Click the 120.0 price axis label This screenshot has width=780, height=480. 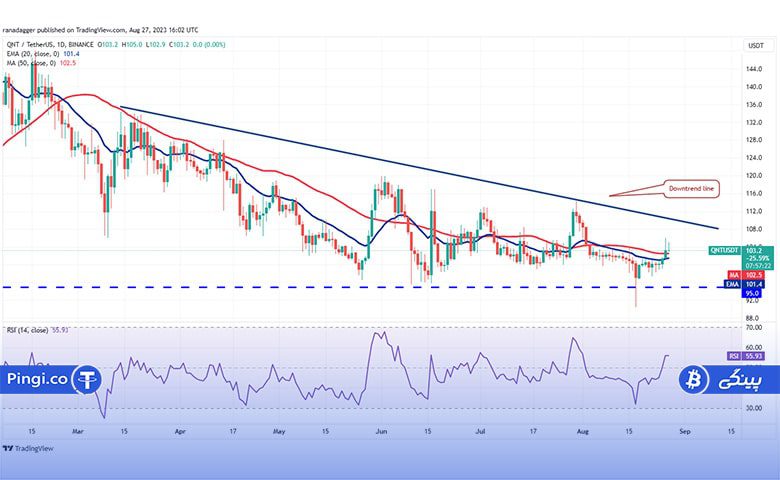click(754, 176)
